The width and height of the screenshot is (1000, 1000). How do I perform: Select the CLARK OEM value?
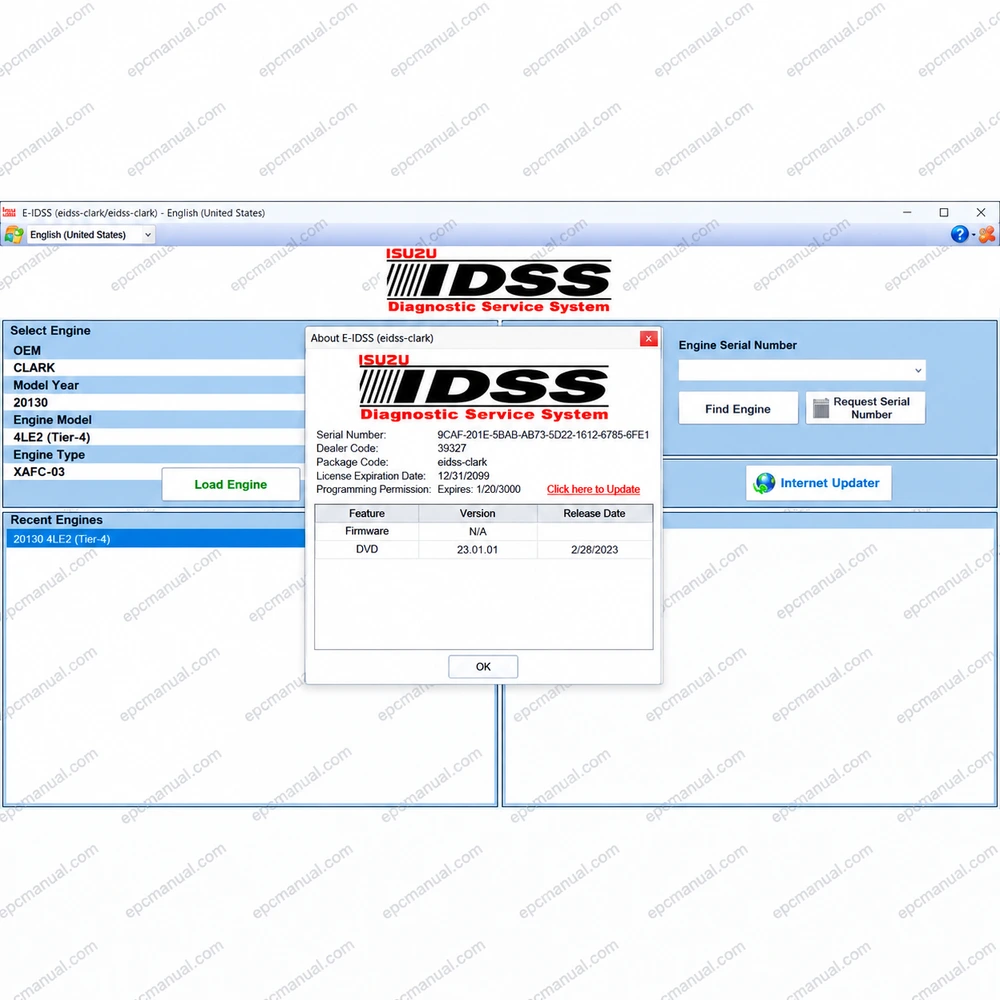(x=155, y=368)
